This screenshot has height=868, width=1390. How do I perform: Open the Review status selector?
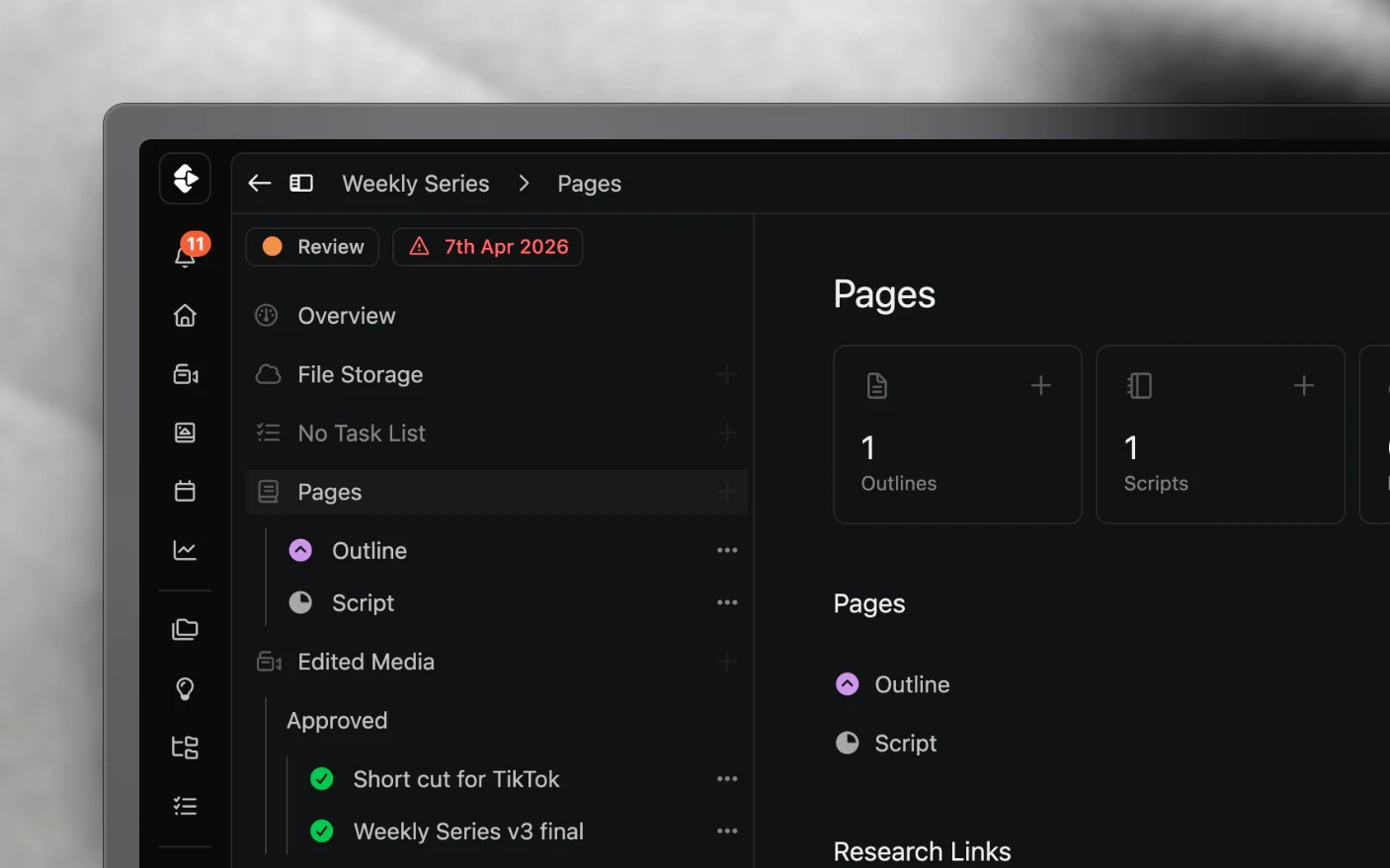click(x=312, y=247)
